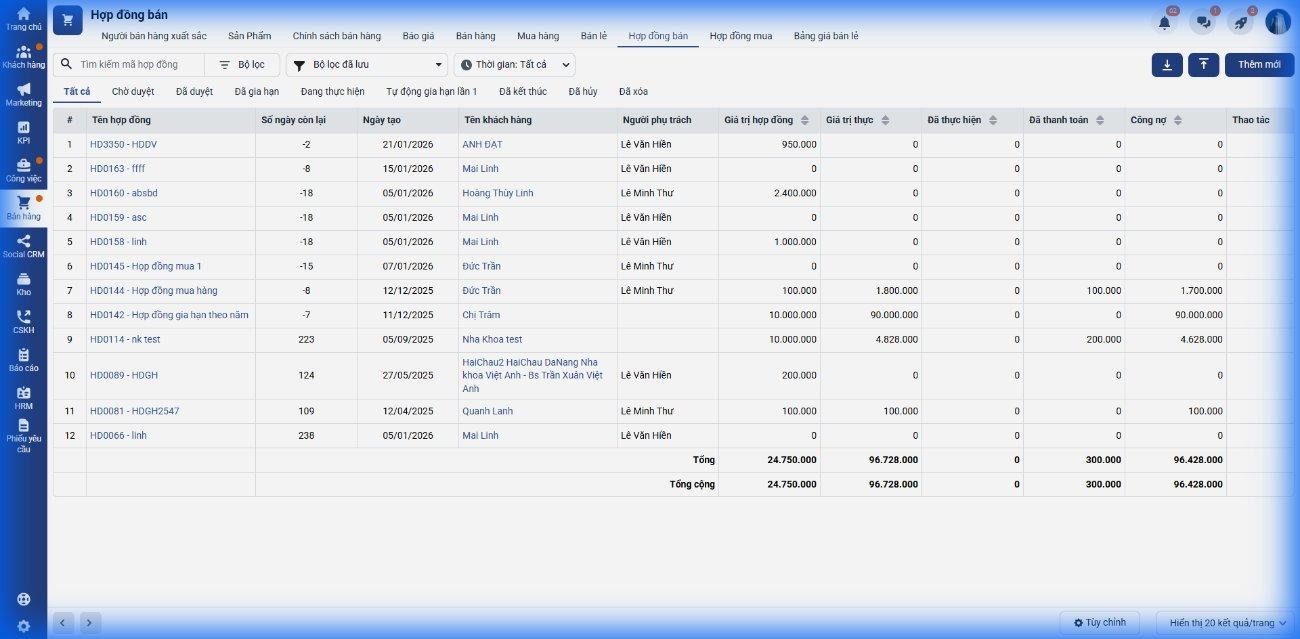The height and width of the screenshot is (639, 1300).
Task: Open the chat messages icon
Action: (x=1203, y=22)
